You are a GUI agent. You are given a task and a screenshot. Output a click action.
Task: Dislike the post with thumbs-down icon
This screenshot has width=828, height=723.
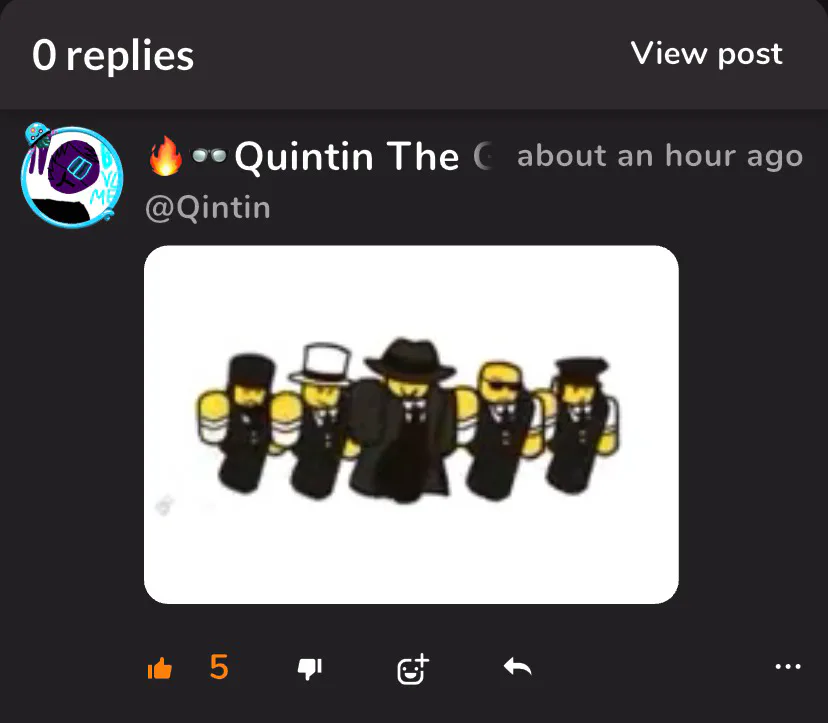[309, 669]
